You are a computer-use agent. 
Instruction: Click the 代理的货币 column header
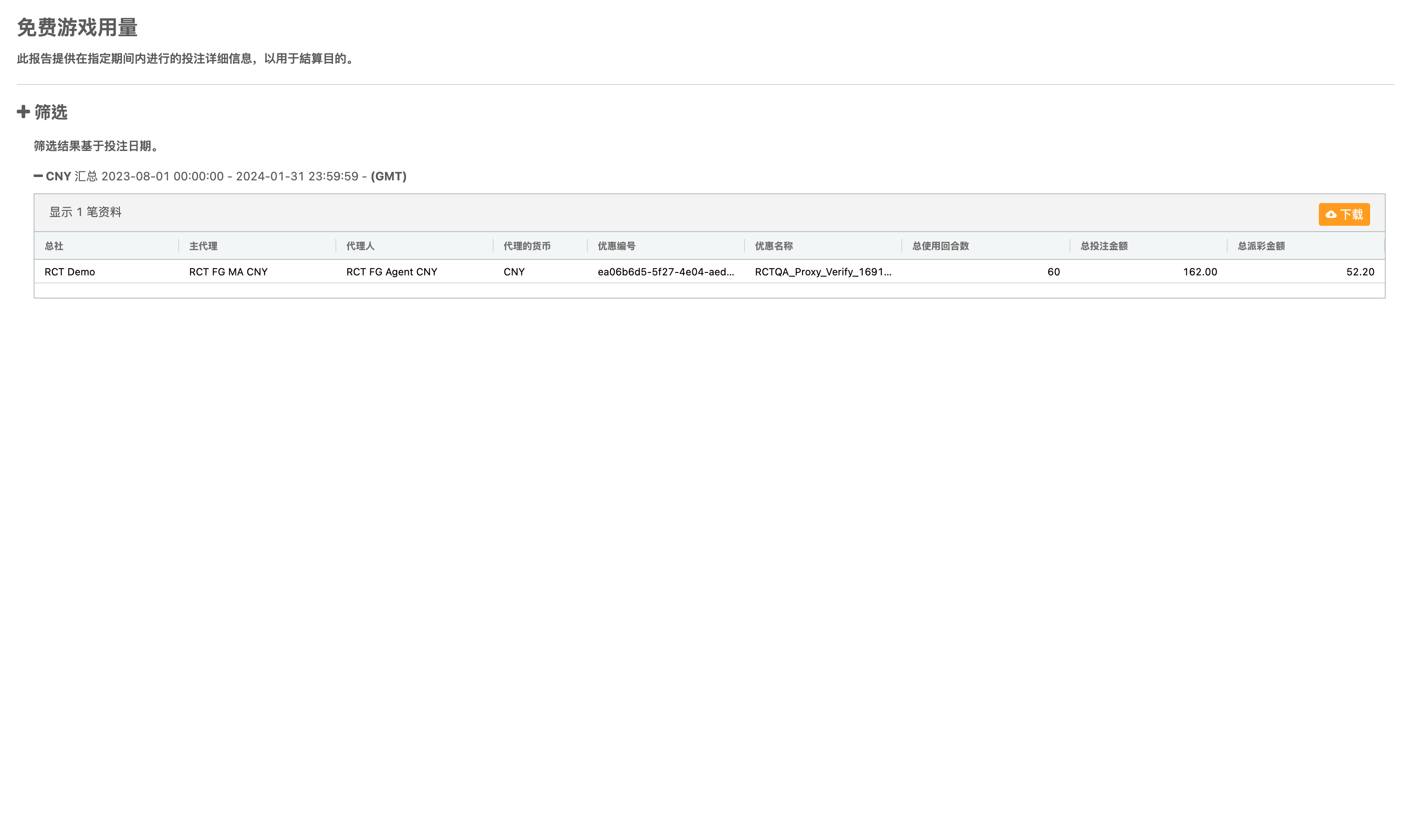pyautogui.click(x=526, y=246)
